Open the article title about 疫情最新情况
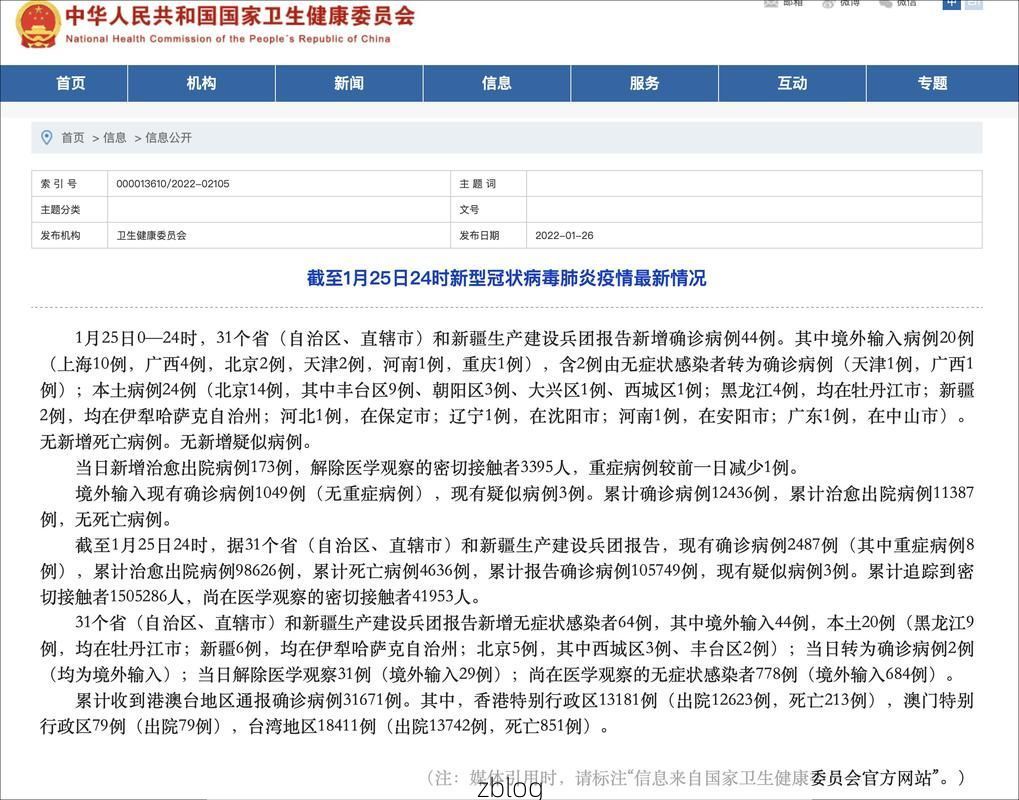 click(509, 278)
